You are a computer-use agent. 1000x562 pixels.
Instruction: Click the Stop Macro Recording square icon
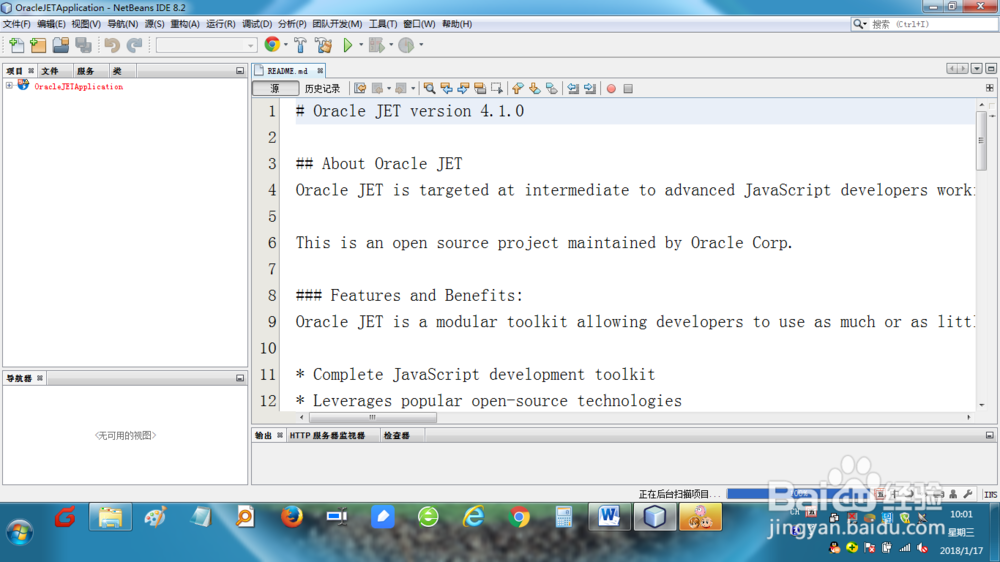pyautogui.click(x=628, y=89)
